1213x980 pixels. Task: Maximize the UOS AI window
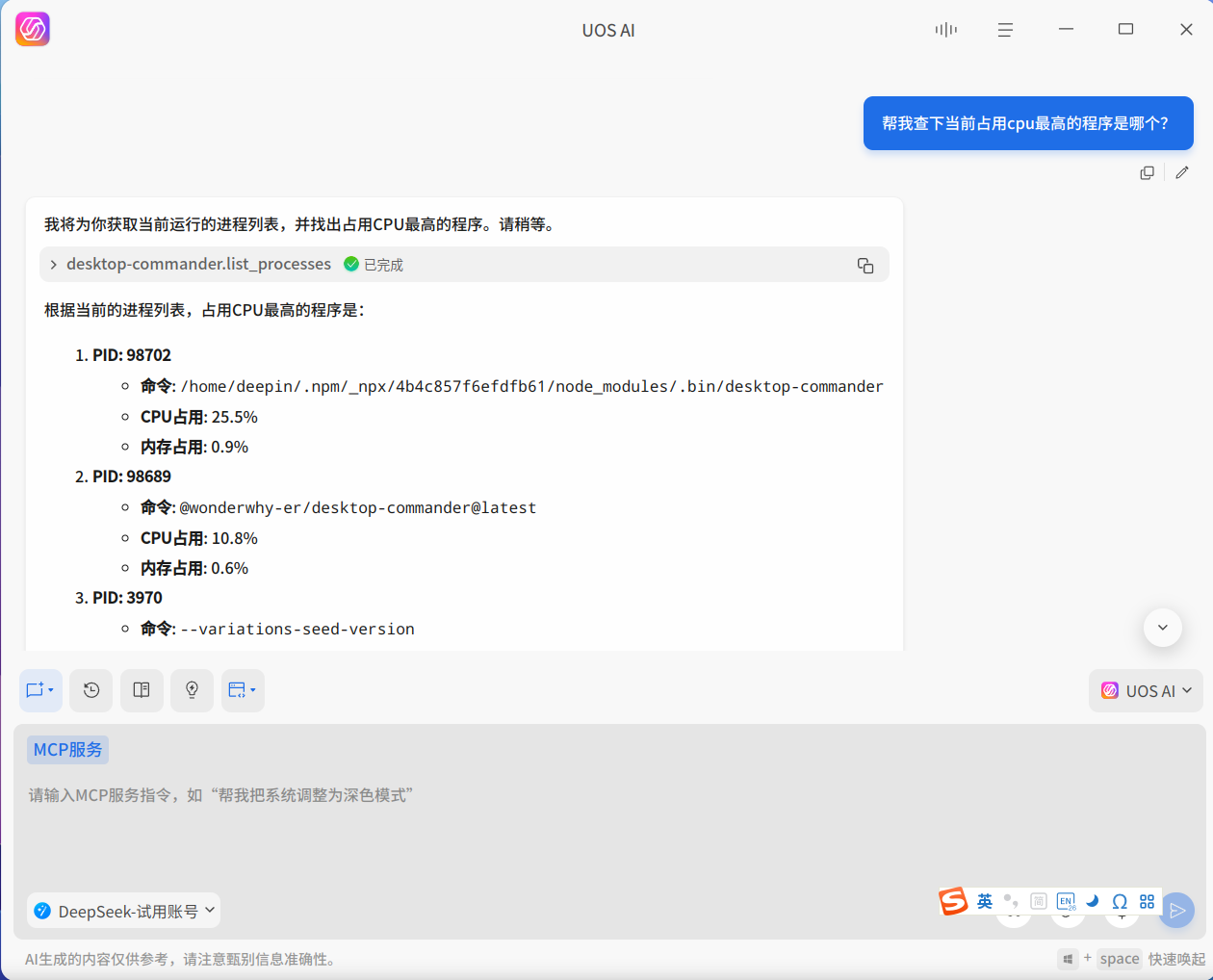pyautogui.click(x=1125, y=30)
